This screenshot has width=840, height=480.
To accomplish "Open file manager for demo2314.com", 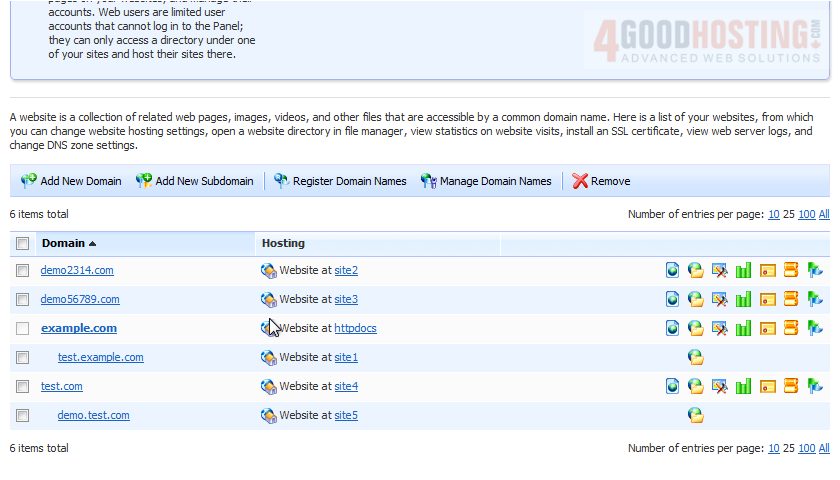I will (695, 270).
